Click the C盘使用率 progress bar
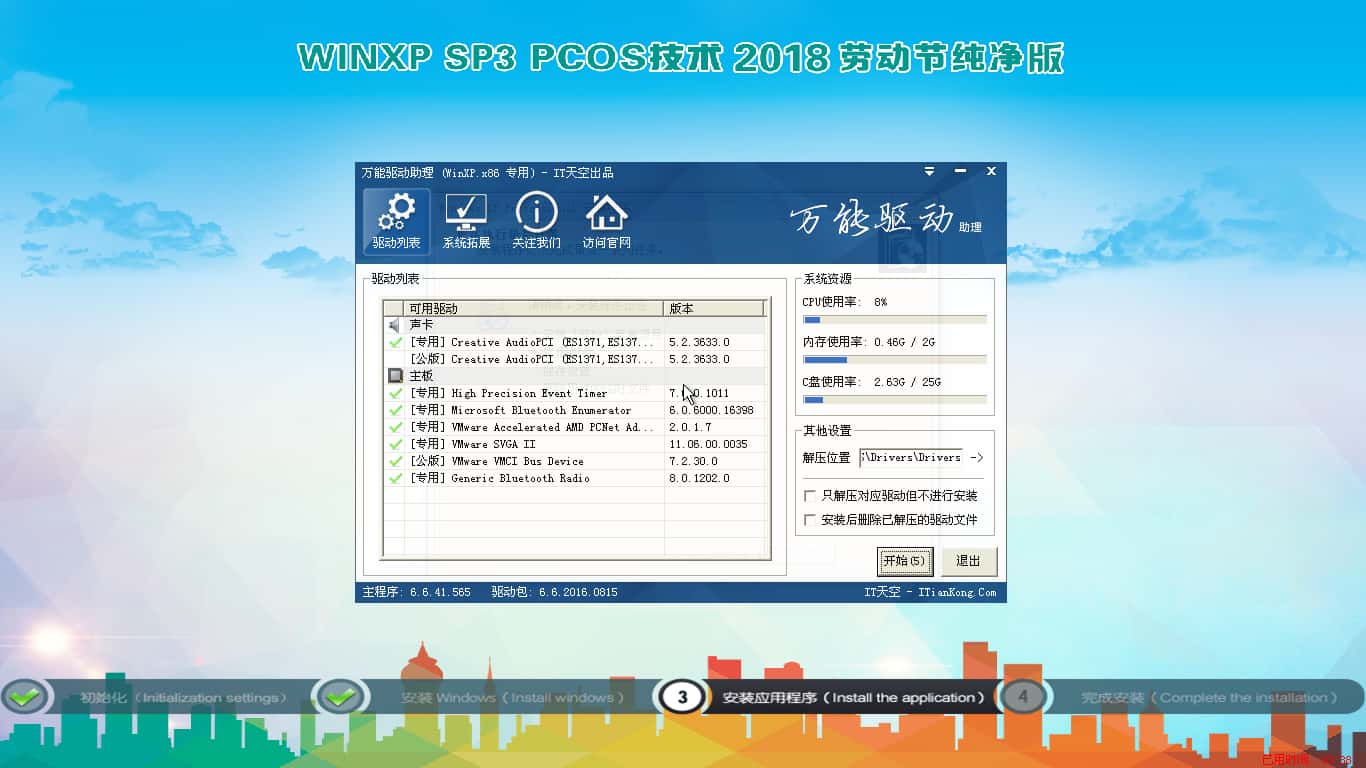1366x768 pixels. pos(895,400)
